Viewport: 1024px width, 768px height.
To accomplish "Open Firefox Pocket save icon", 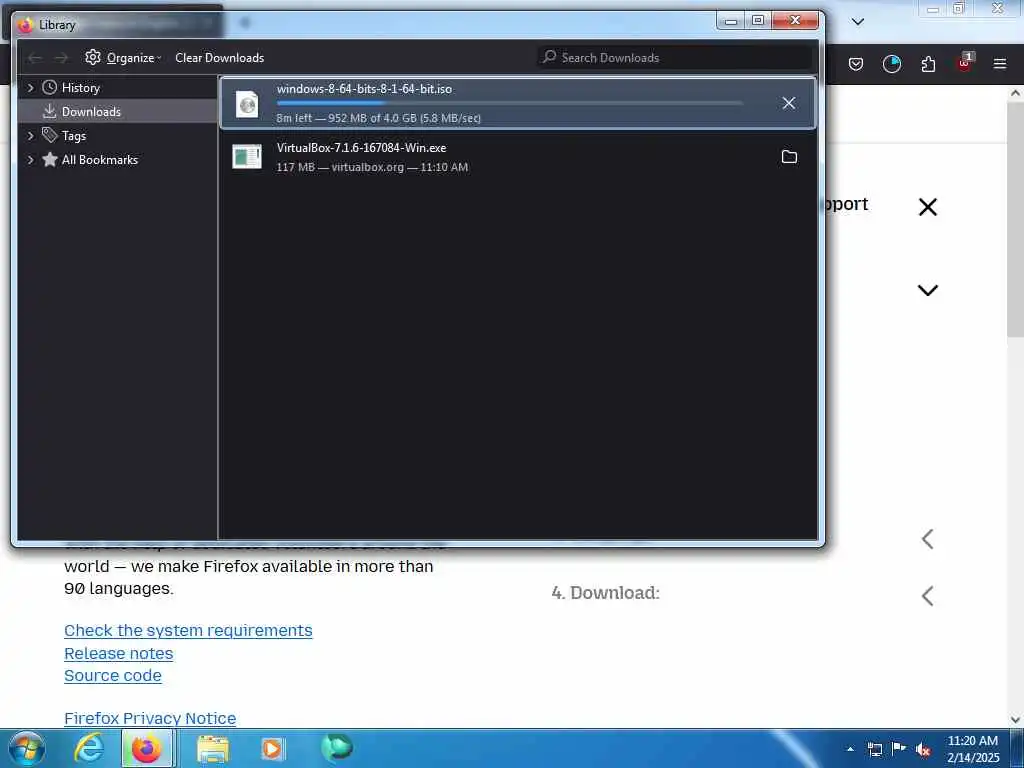I will tap(856, 64).
